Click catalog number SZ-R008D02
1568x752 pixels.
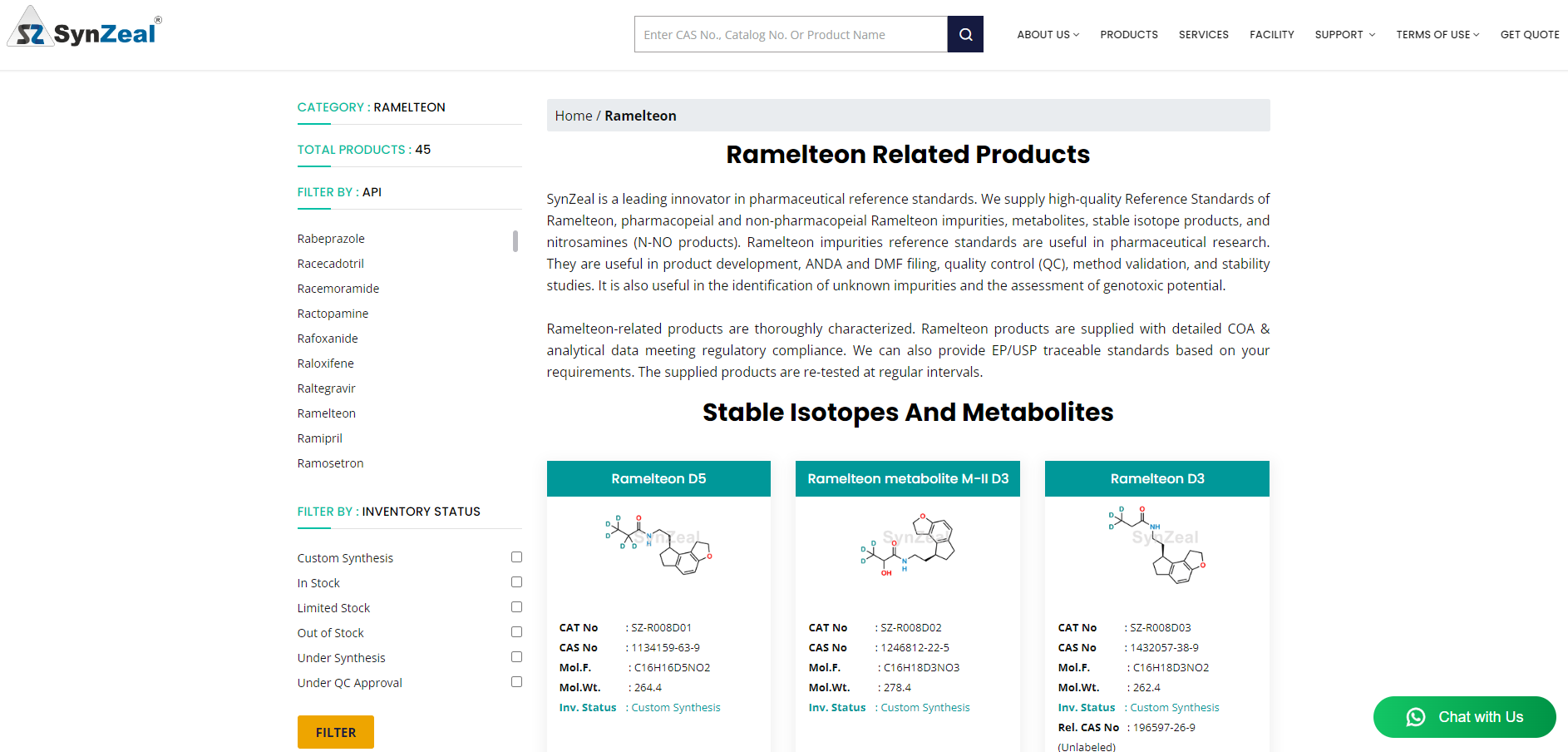point(910,628)
